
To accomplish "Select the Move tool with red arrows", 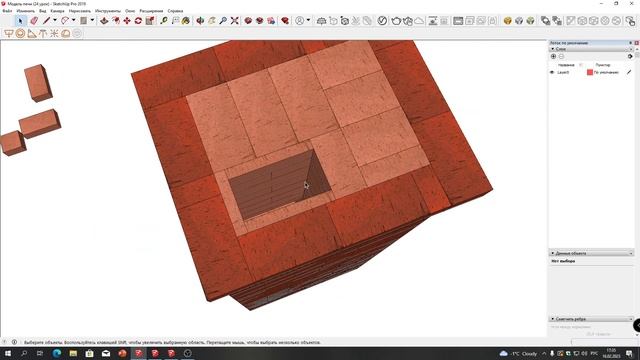I will 127,20.
